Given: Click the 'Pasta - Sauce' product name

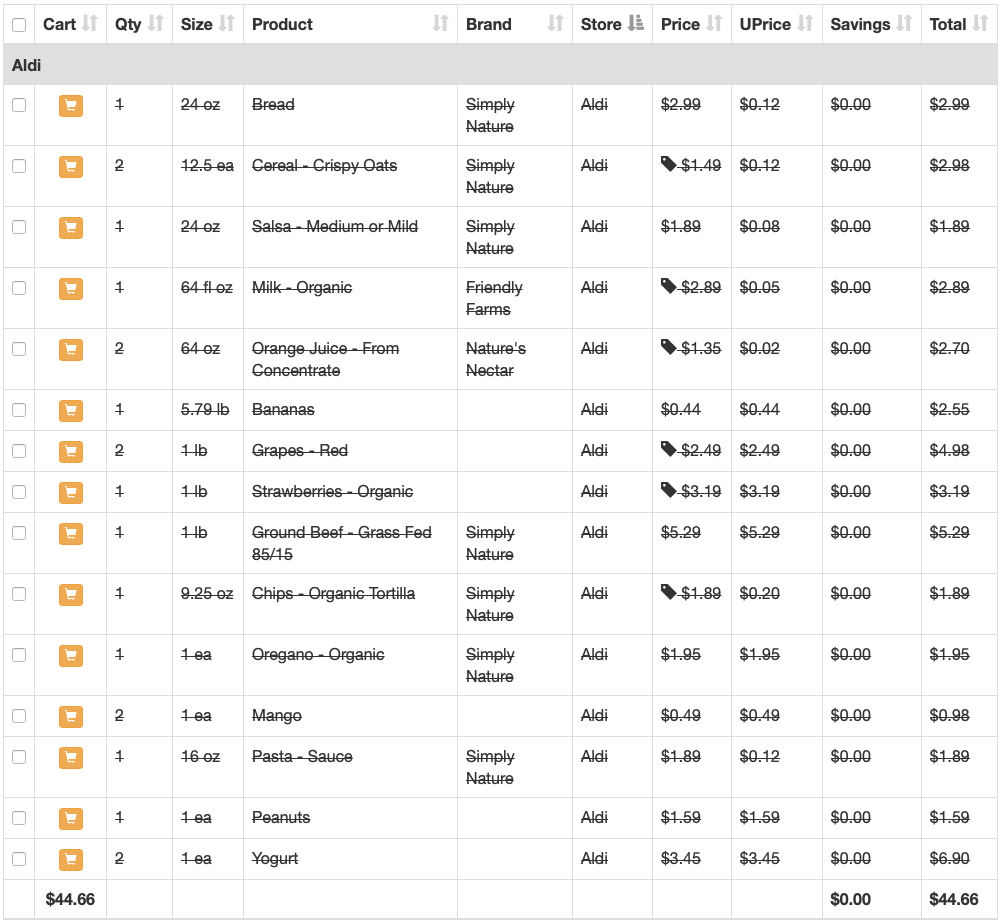Looking at the screenshot, I should pos(302,756).
